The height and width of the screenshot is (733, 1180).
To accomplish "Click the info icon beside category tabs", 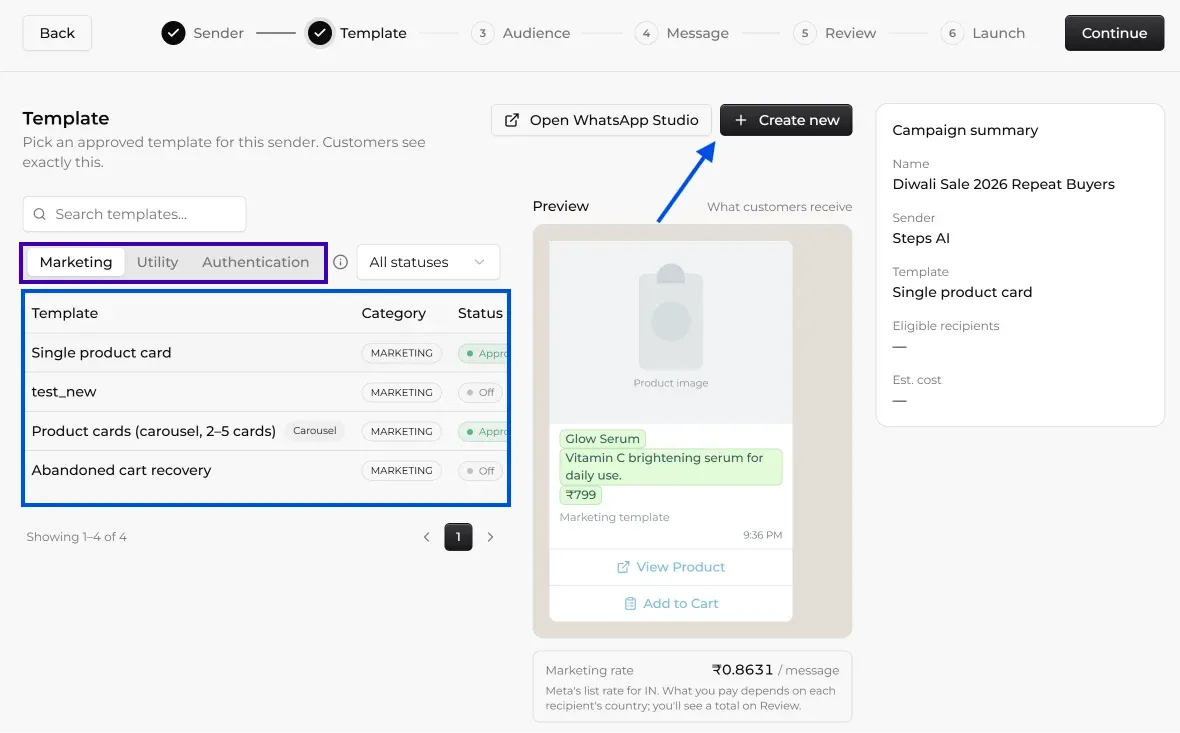I will click(x=340, y=262).
